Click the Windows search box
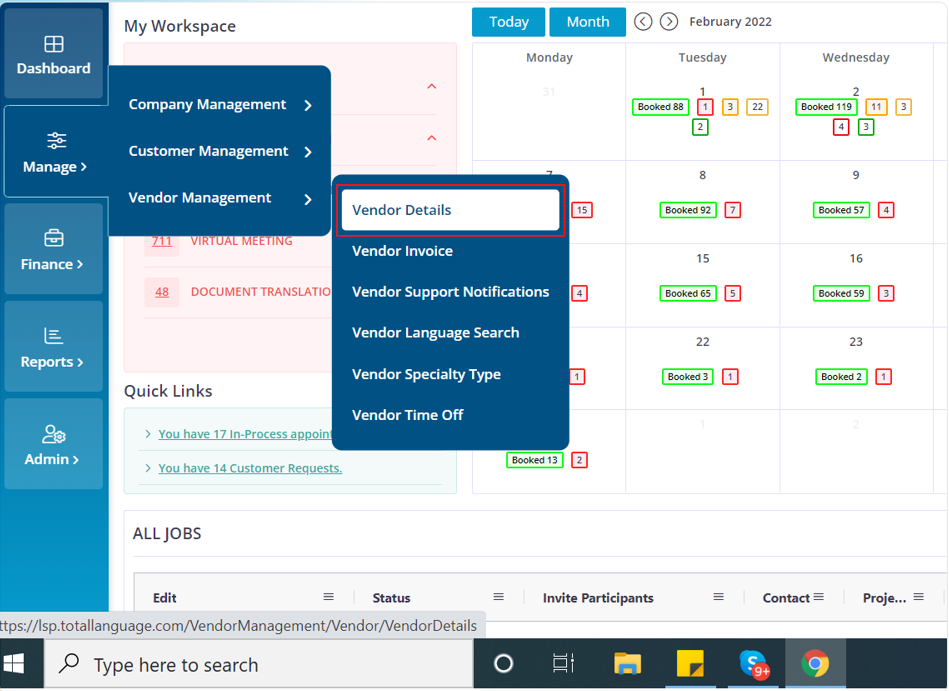Viewport: 949px width, 691px height. coord(260,665)
